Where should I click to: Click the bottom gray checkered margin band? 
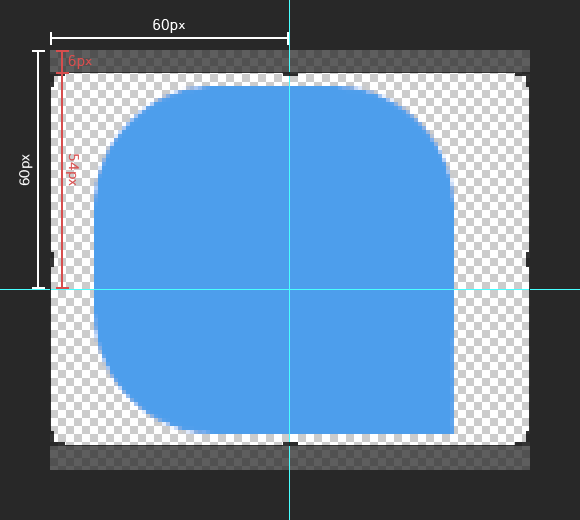click(290, 458)
